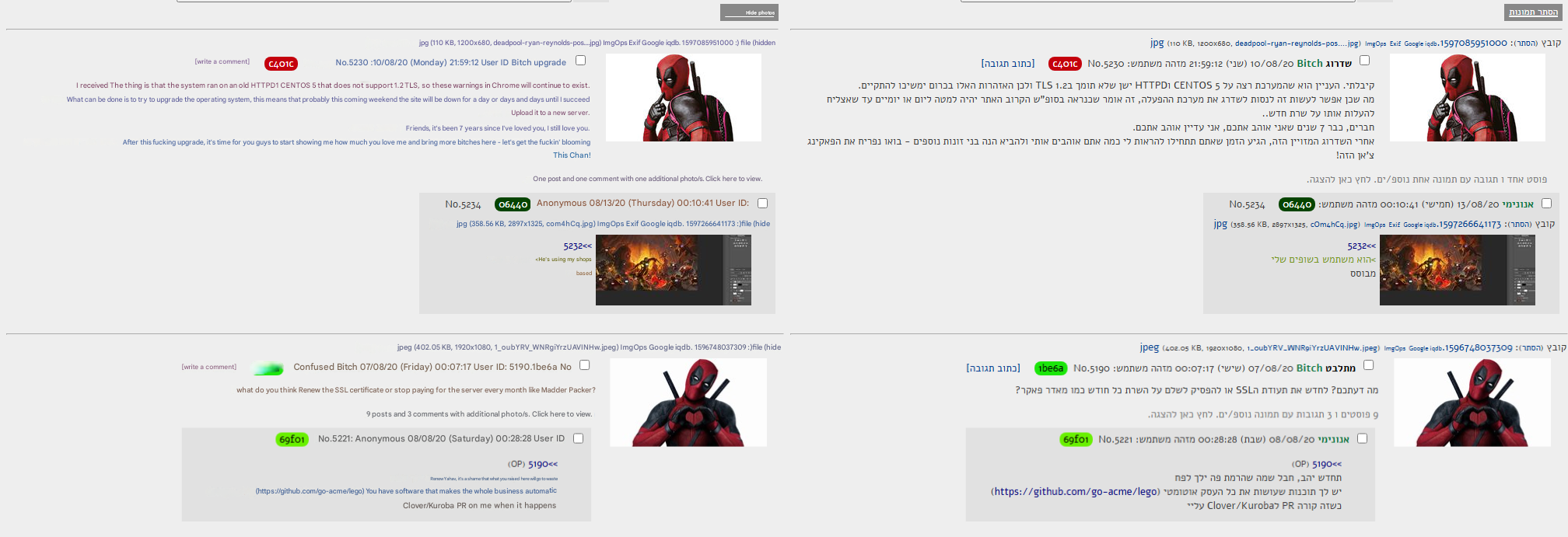This screenshot has height=537, width=1568.
Task: Click Google link for Hebrew deadpool-ryan-reynolds file
Action: coord(1413,44)
